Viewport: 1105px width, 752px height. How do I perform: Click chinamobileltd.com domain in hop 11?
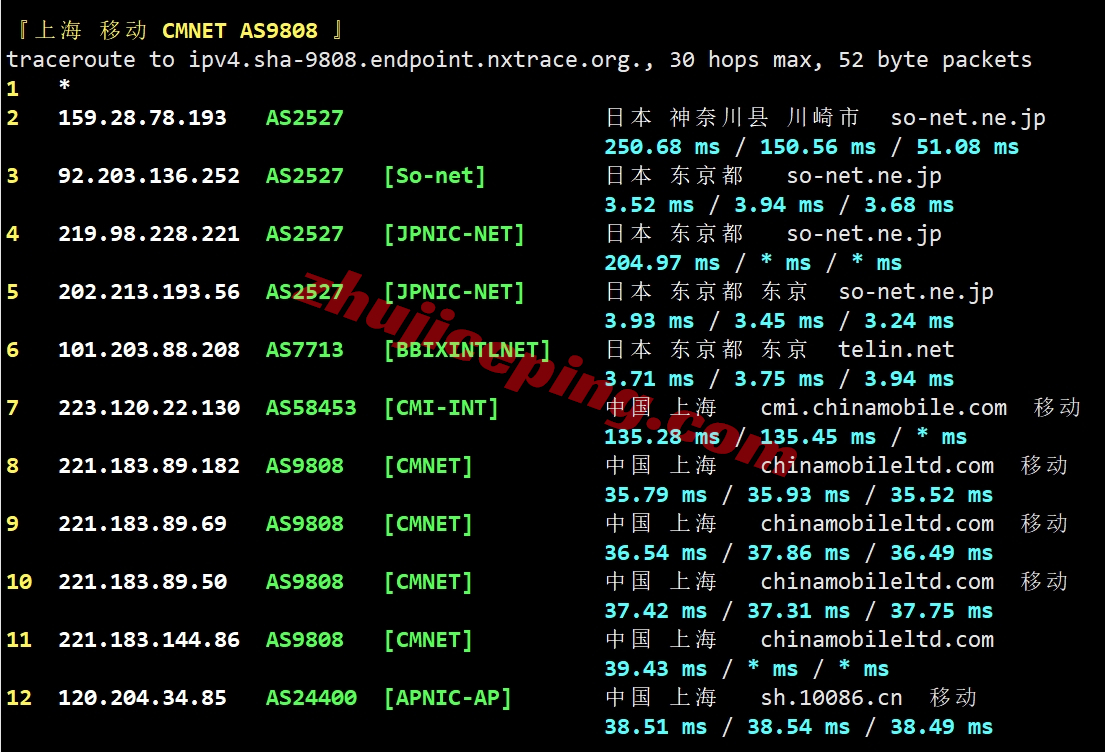point(877,640)
